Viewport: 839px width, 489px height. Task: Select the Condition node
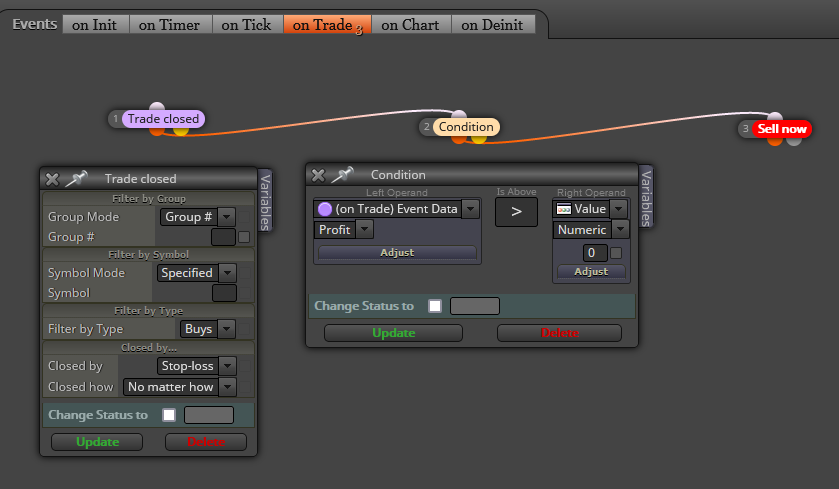click(x=466, y=127)
